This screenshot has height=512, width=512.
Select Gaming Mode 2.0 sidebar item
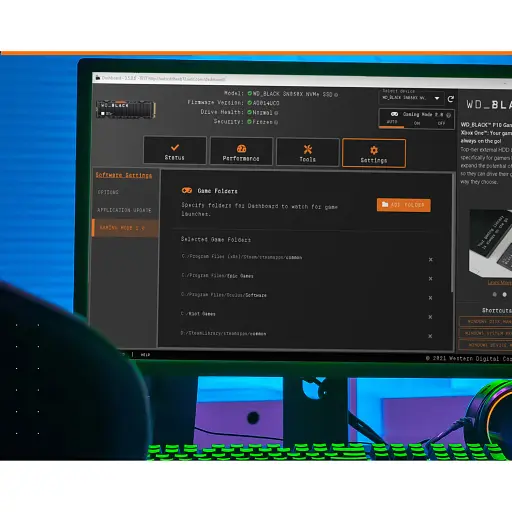point(125,228)
